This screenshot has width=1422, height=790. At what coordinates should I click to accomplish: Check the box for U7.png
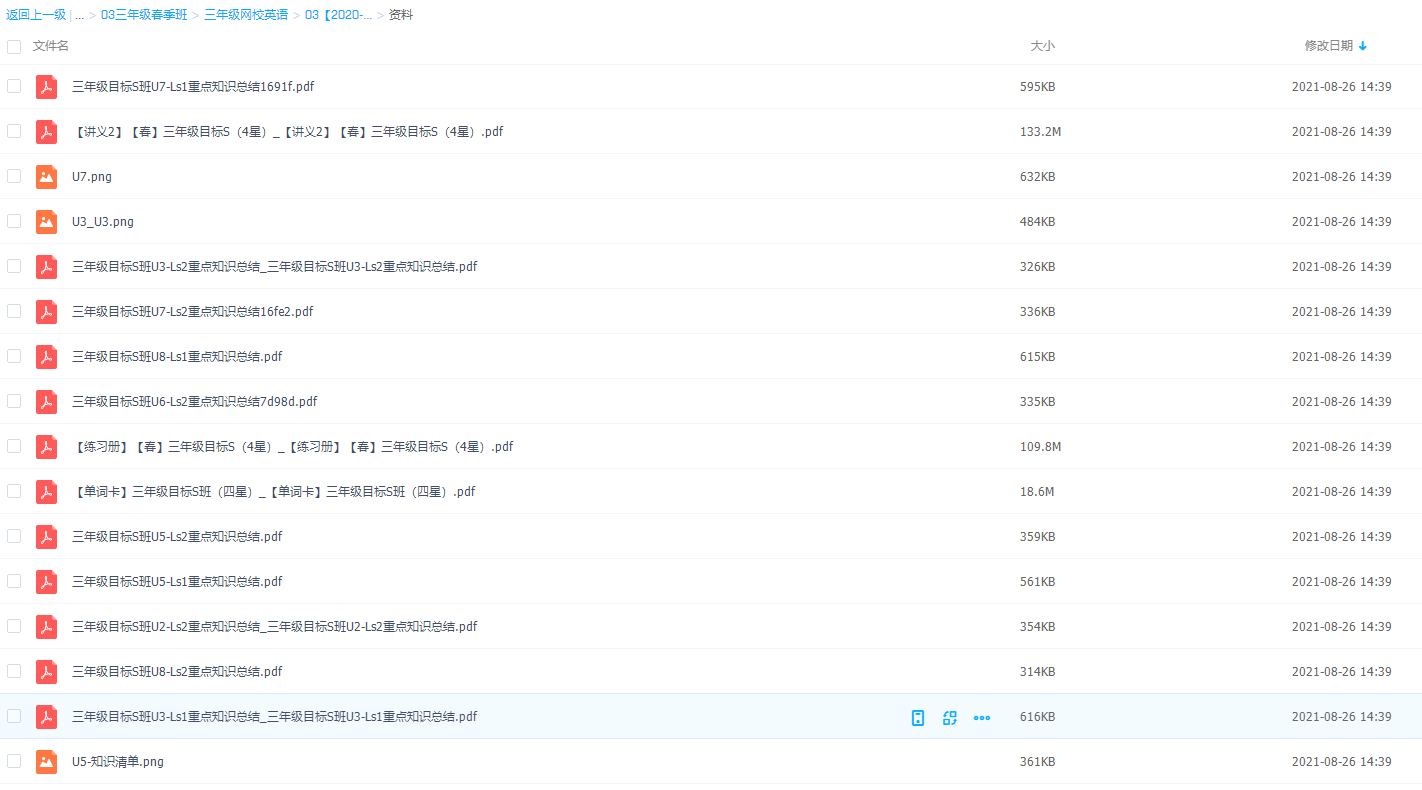tap(14, 176)
